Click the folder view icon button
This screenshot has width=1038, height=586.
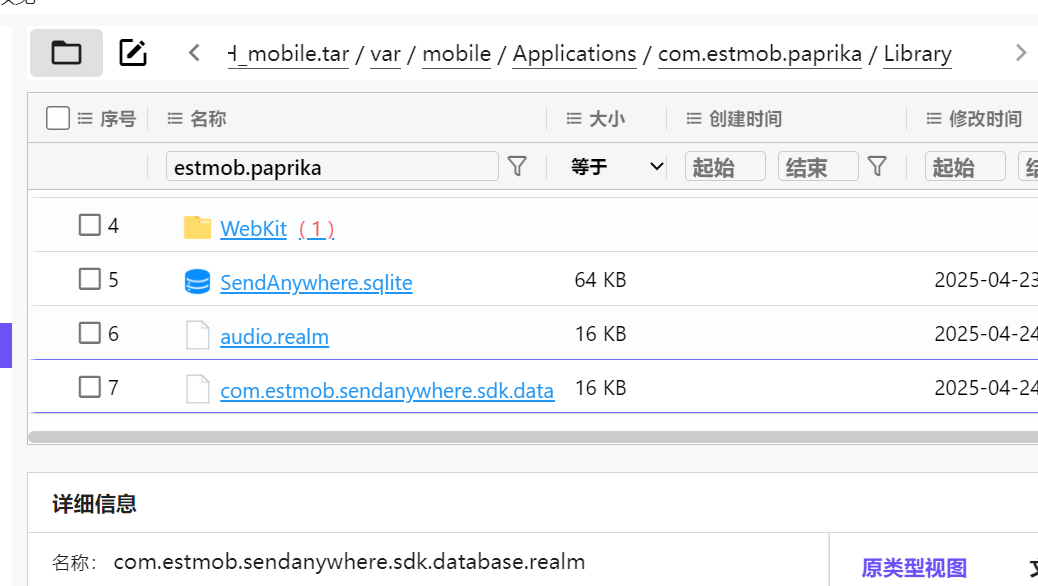66,53
